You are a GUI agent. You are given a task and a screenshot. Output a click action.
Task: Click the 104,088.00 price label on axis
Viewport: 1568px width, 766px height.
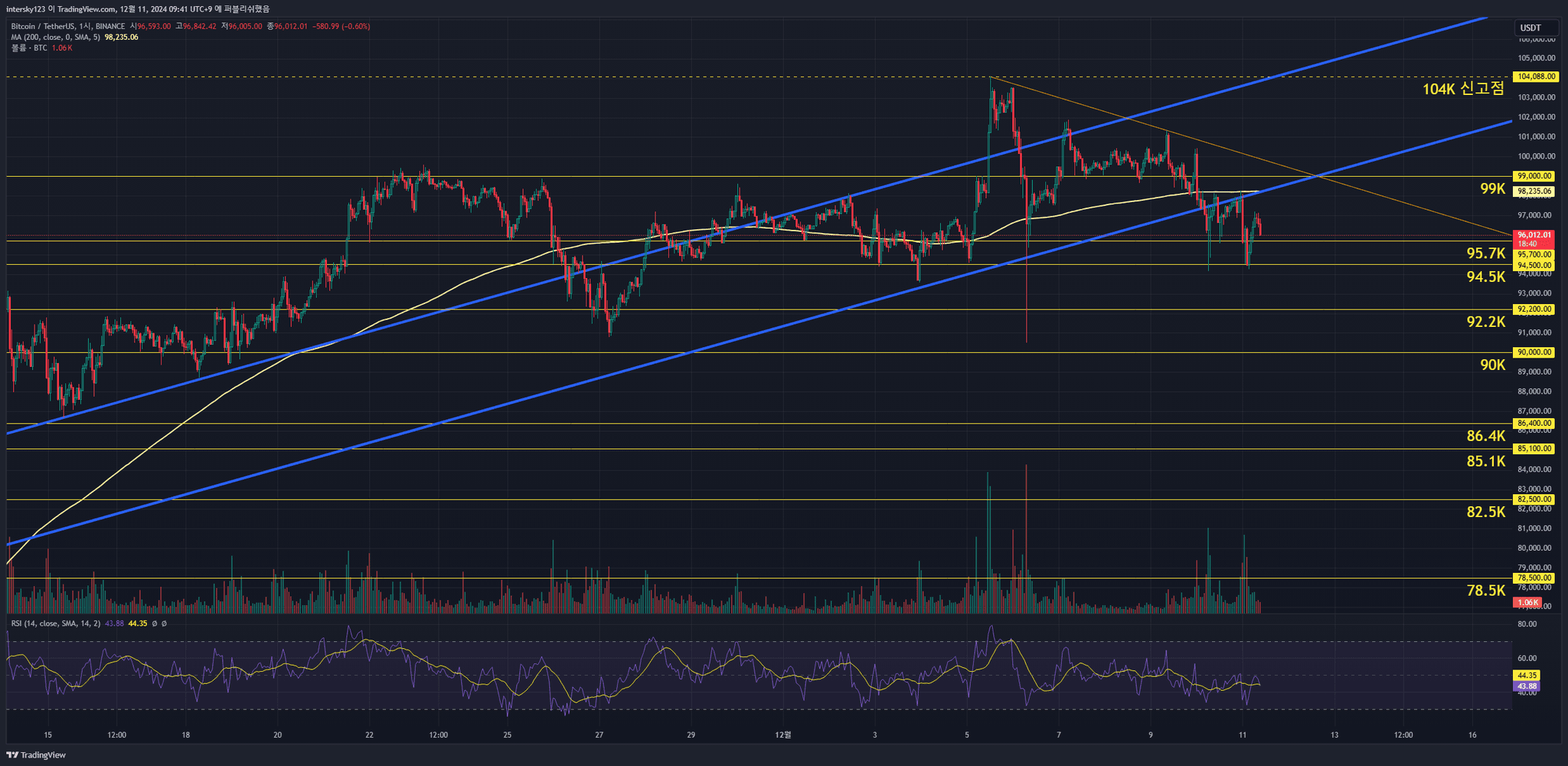pos(1535,77)
